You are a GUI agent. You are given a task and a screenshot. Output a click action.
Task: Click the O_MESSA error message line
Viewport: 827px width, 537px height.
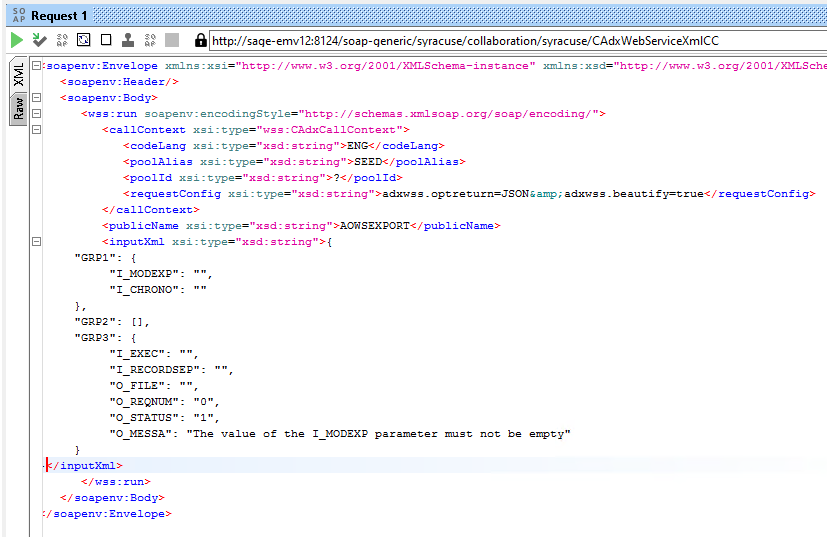pos(340,434)
